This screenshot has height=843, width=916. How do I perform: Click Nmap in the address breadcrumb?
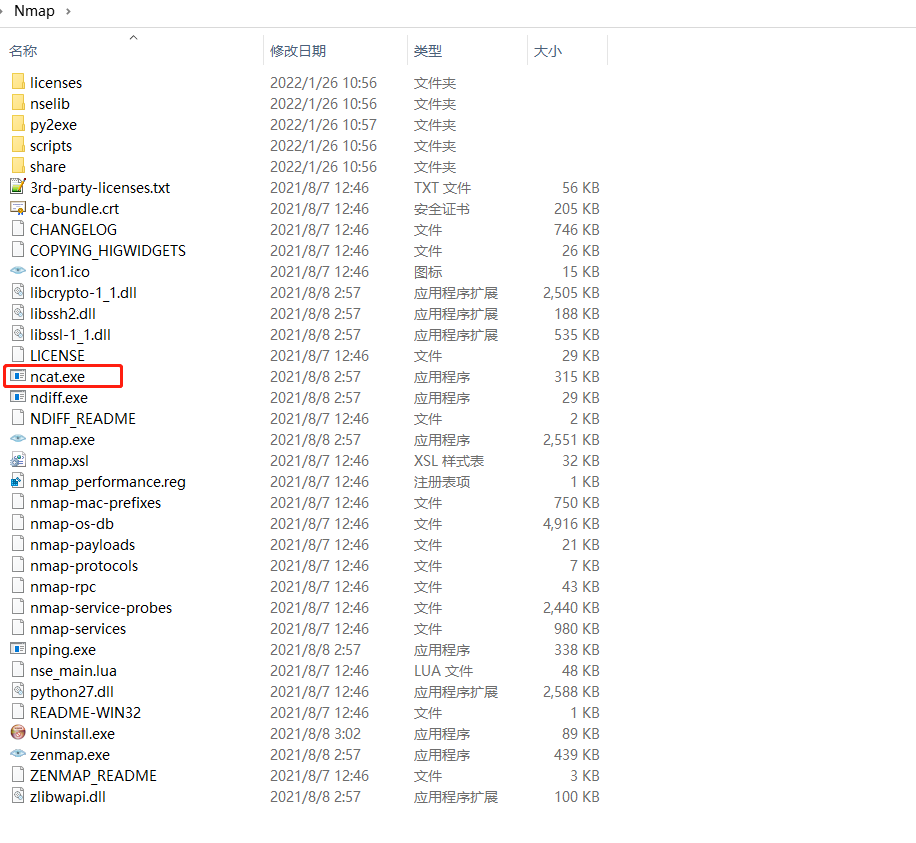pyautogui.click(x=34, y=11)
